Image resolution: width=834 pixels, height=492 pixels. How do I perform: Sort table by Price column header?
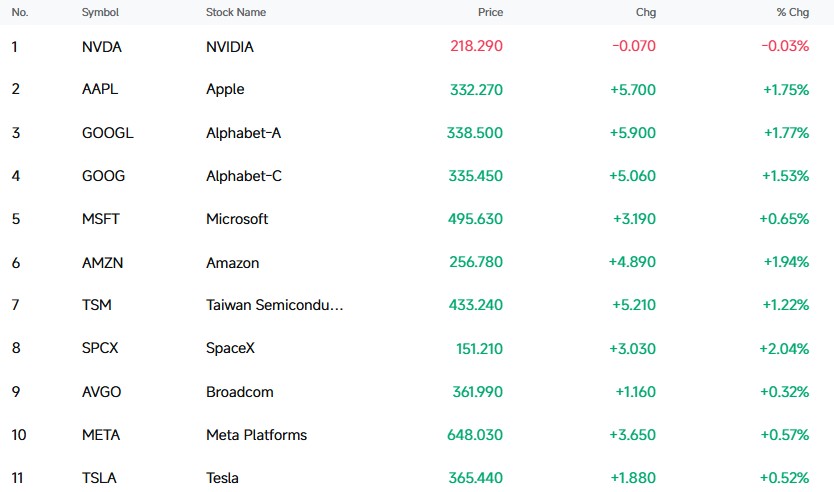(x=490, y=12)
